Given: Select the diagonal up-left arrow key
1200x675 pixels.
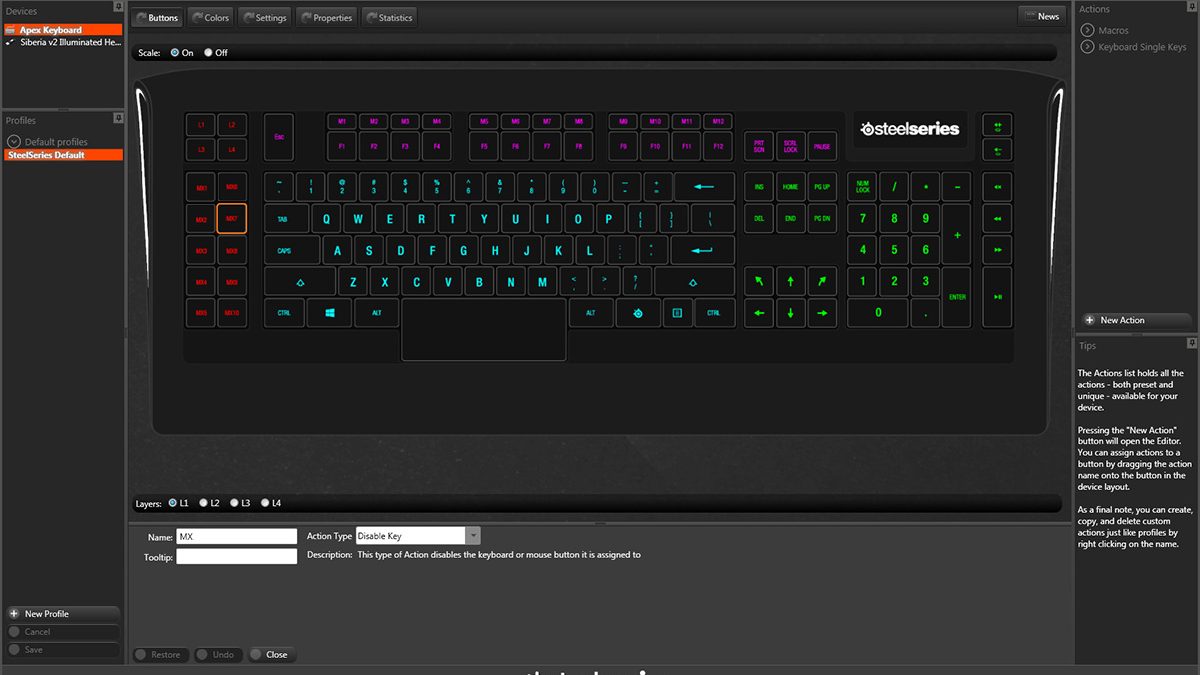Looking at the screenshot, I should click(759, 281).
